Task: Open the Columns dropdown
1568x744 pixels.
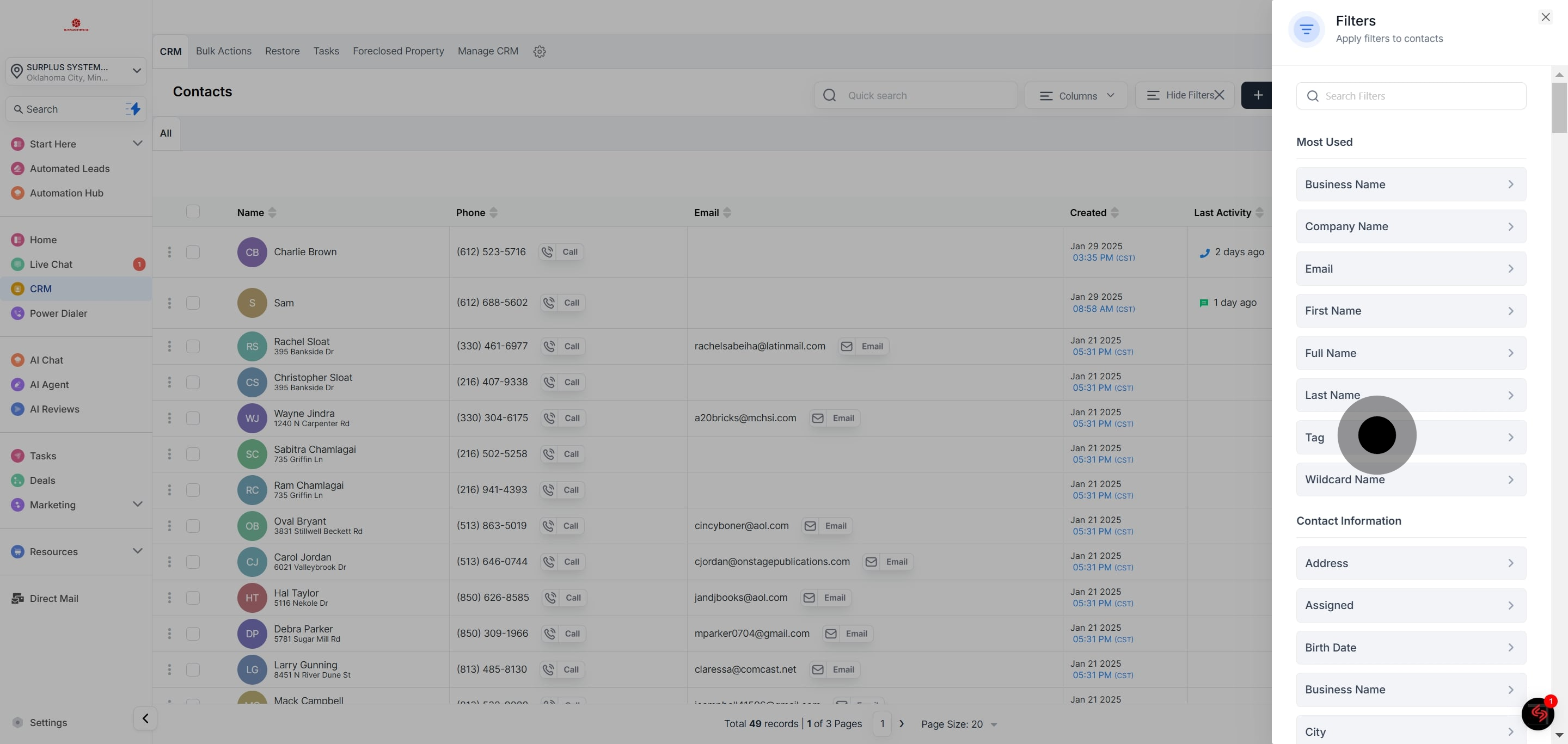Action: pos(1076,95)
